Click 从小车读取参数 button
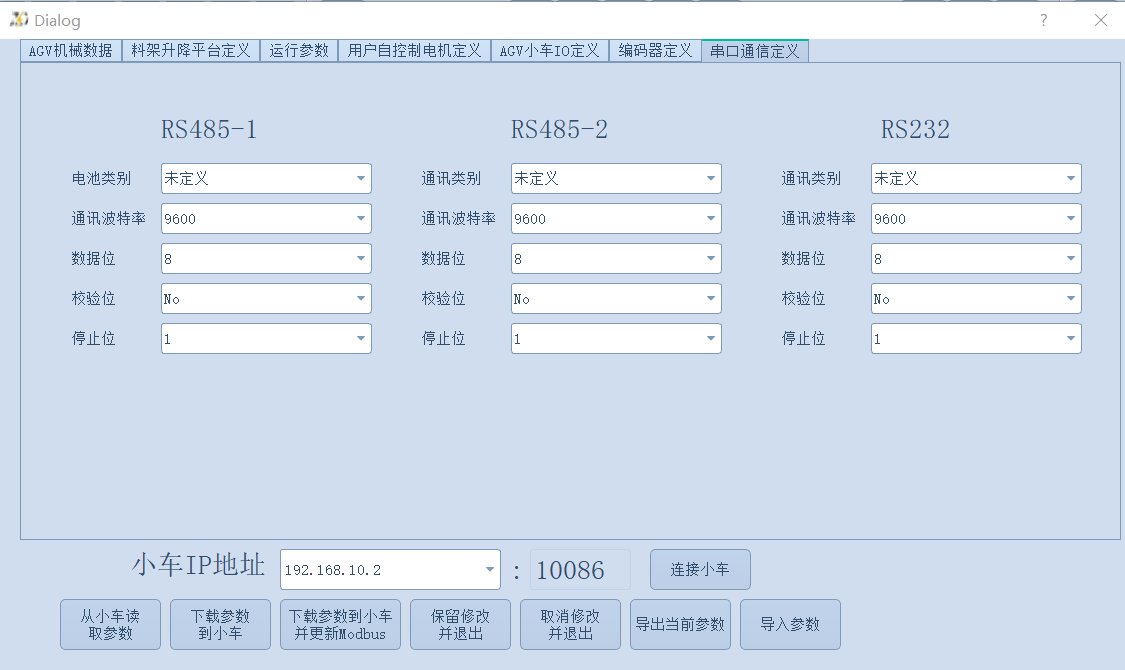 click(x=110, y=625)
